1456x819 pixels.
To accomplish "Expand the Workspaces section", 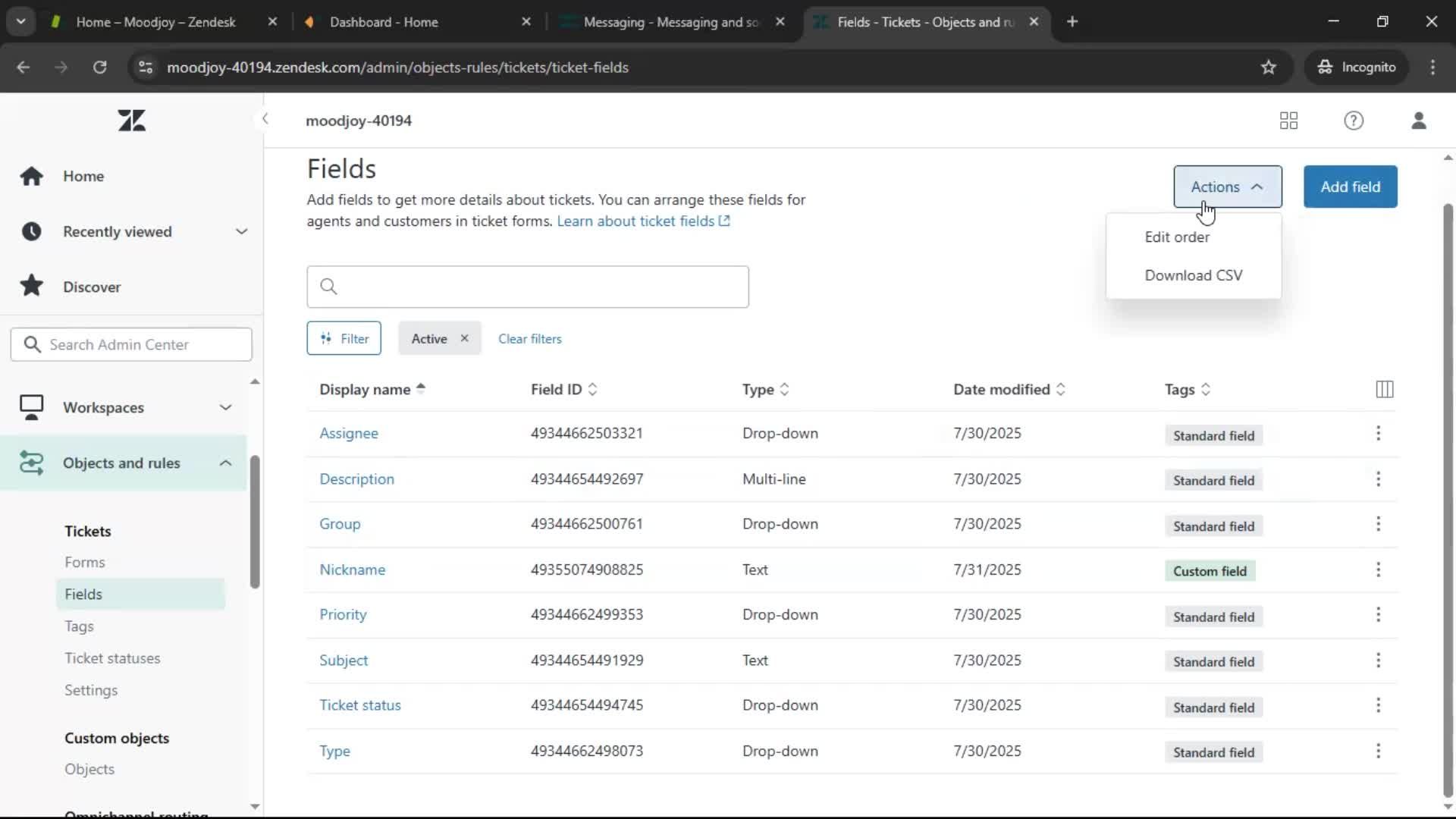I will (x=225, y=408).
